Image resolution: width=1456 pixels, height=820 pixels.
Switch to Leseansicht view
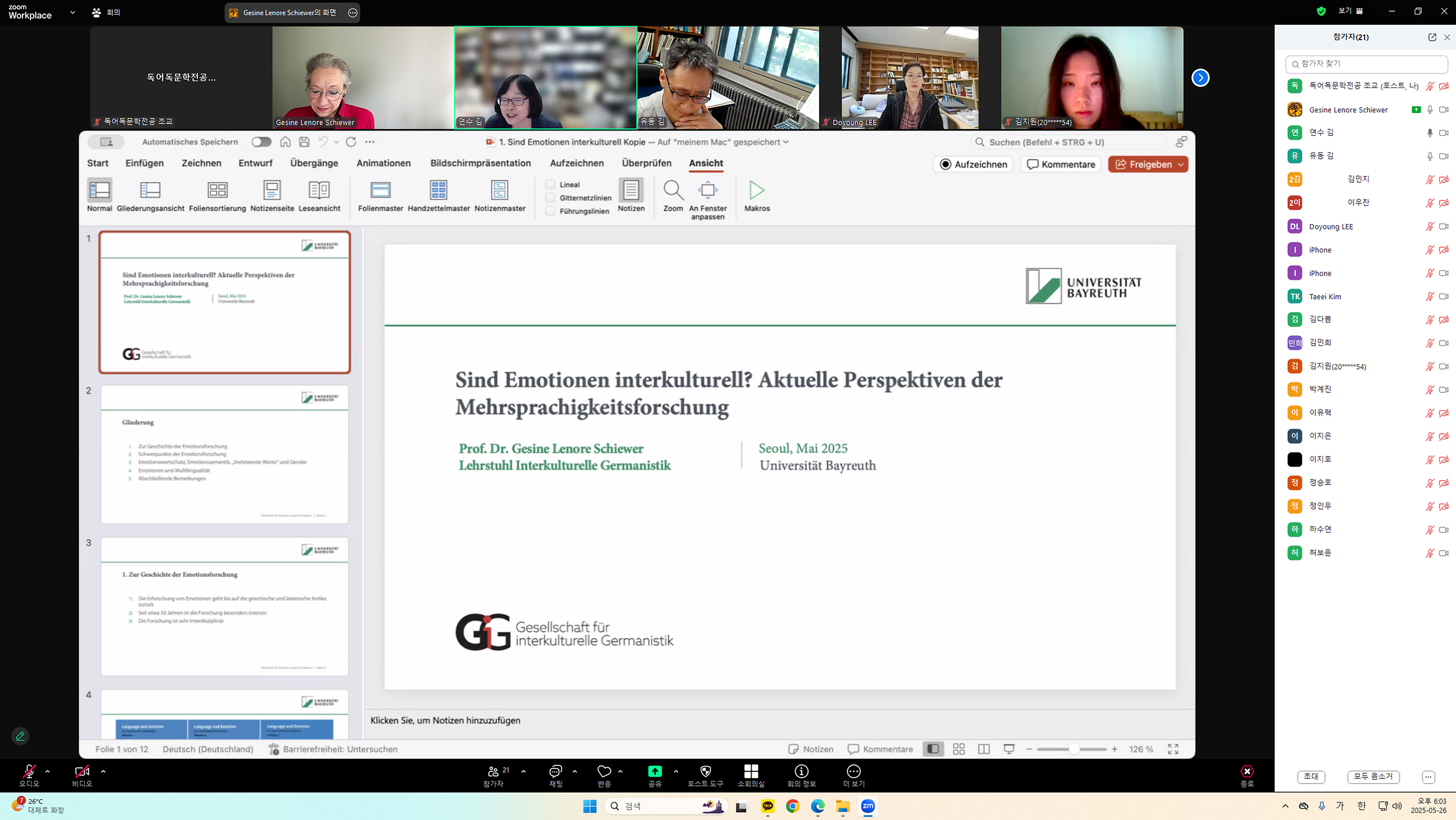tap(319, 195)
